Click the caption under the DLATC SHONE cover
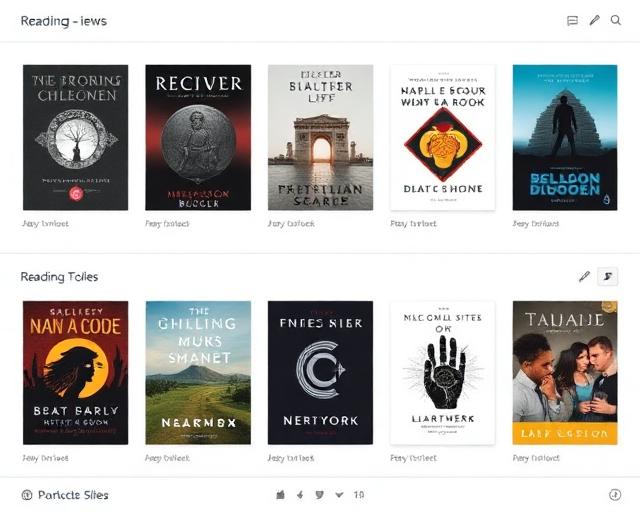 [x=413, y=223]
